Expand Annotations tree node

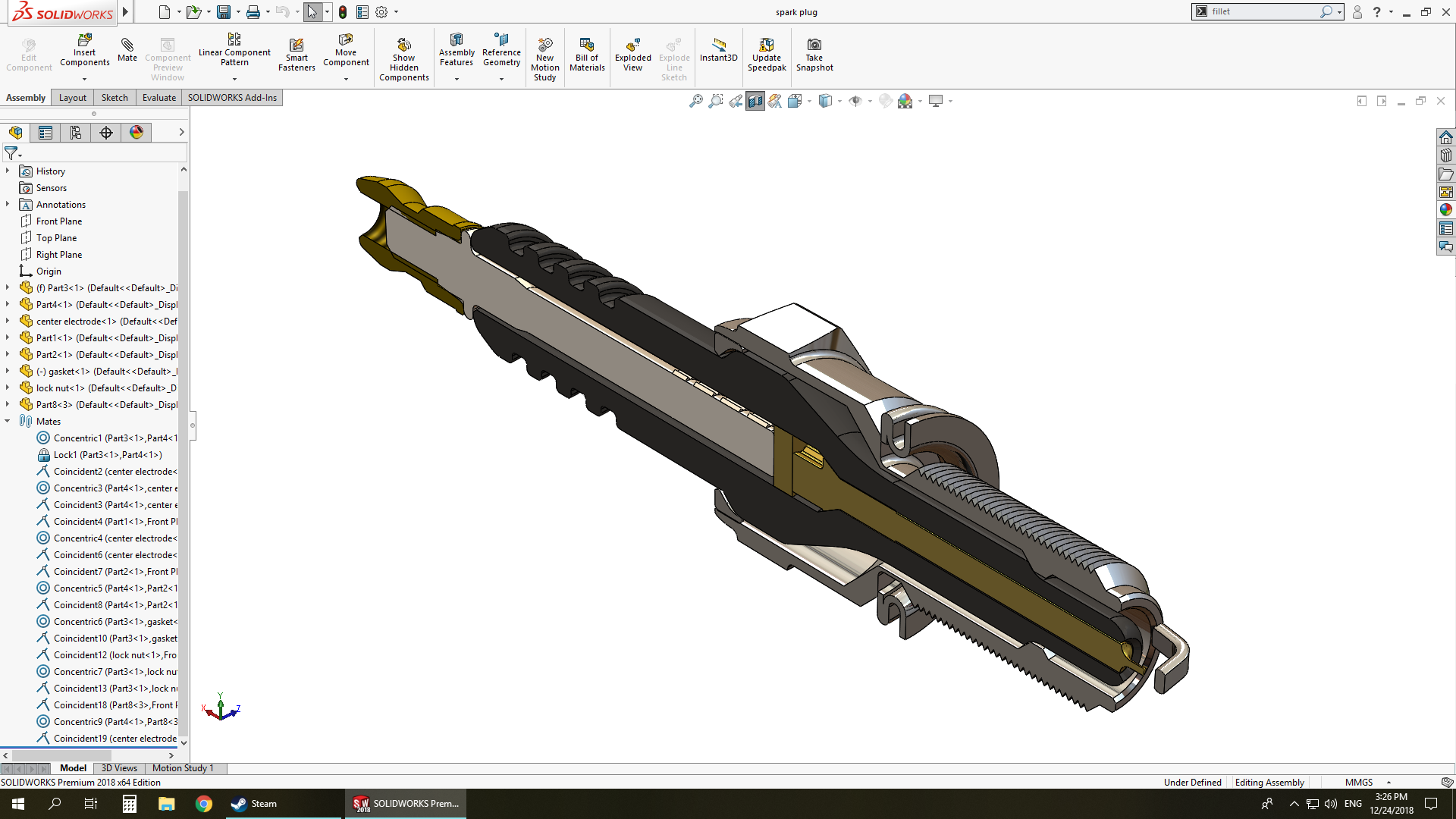8,204
